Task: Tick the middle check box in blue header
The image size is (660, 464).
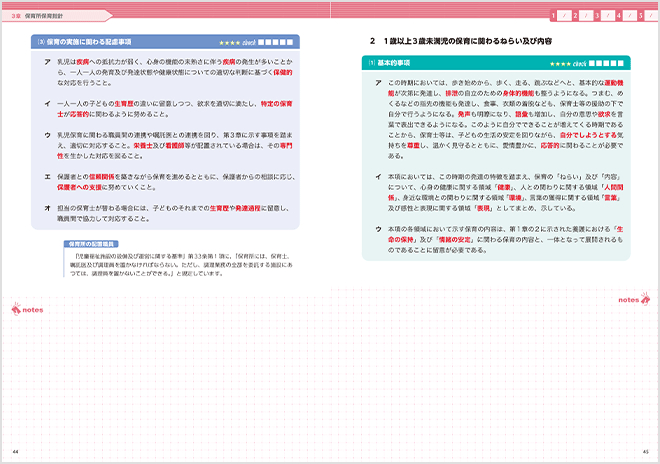Action: coord(275,42)
